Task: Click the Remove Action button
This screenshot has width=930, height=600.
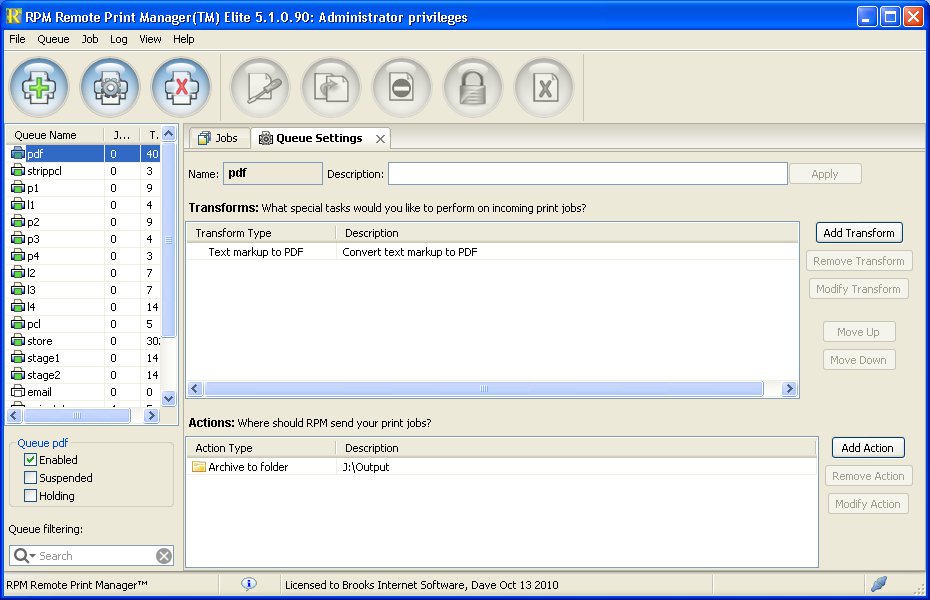Action: tap(868, 476)
